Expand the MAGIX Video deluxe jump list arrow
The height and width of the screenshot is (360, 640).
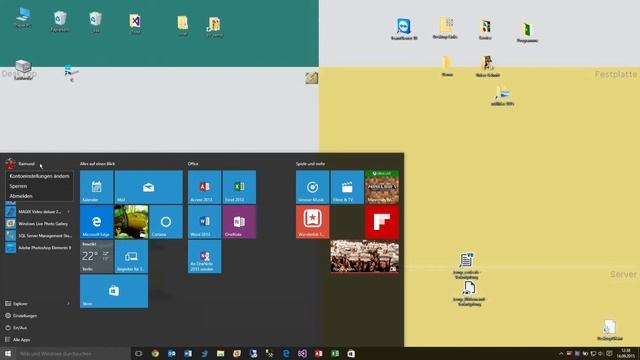click(x=69, y=212)
